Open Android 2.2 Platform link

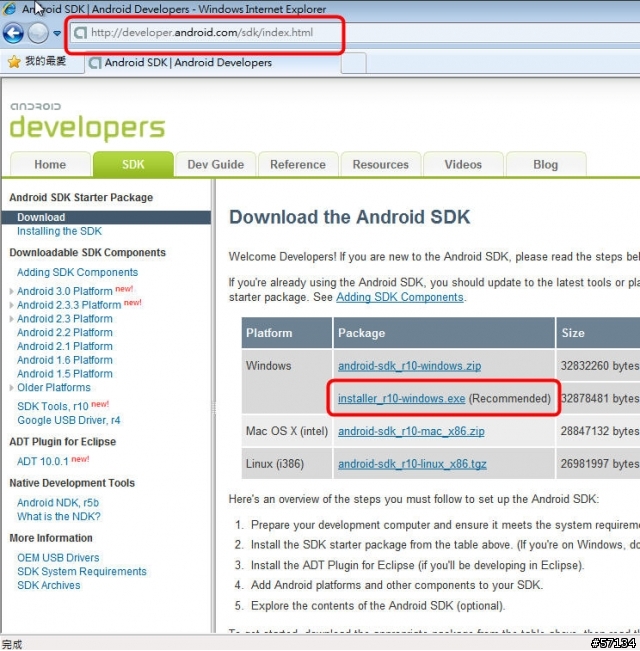[65, 333]
